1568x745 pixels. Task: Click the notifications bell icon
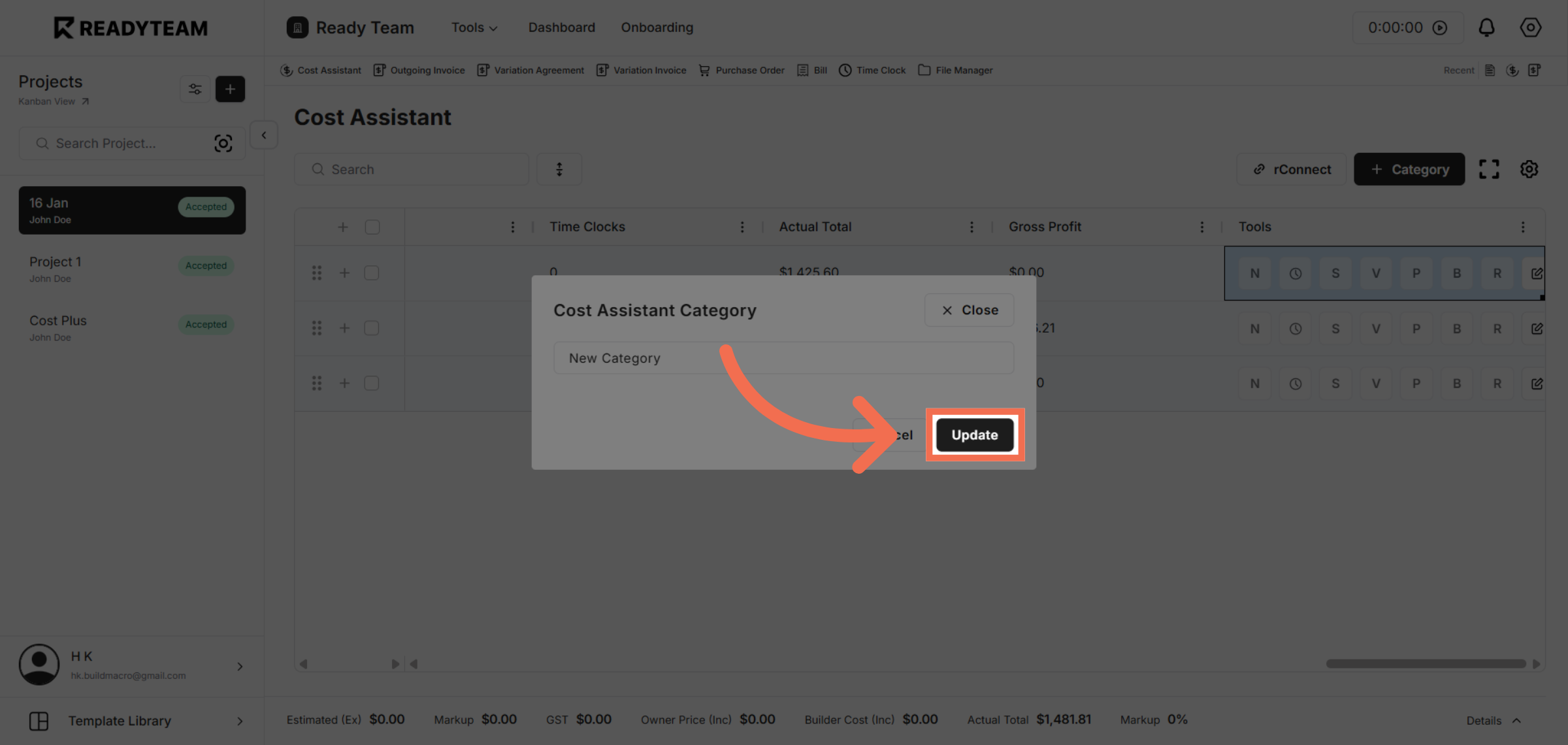[1486, 27]
